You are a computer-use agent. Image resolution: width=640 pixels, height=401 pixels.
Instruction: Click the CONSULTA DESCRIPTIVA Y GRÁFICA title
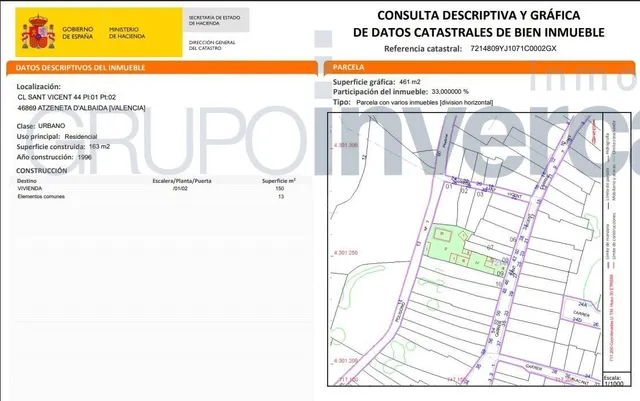(x=478, y=15)
